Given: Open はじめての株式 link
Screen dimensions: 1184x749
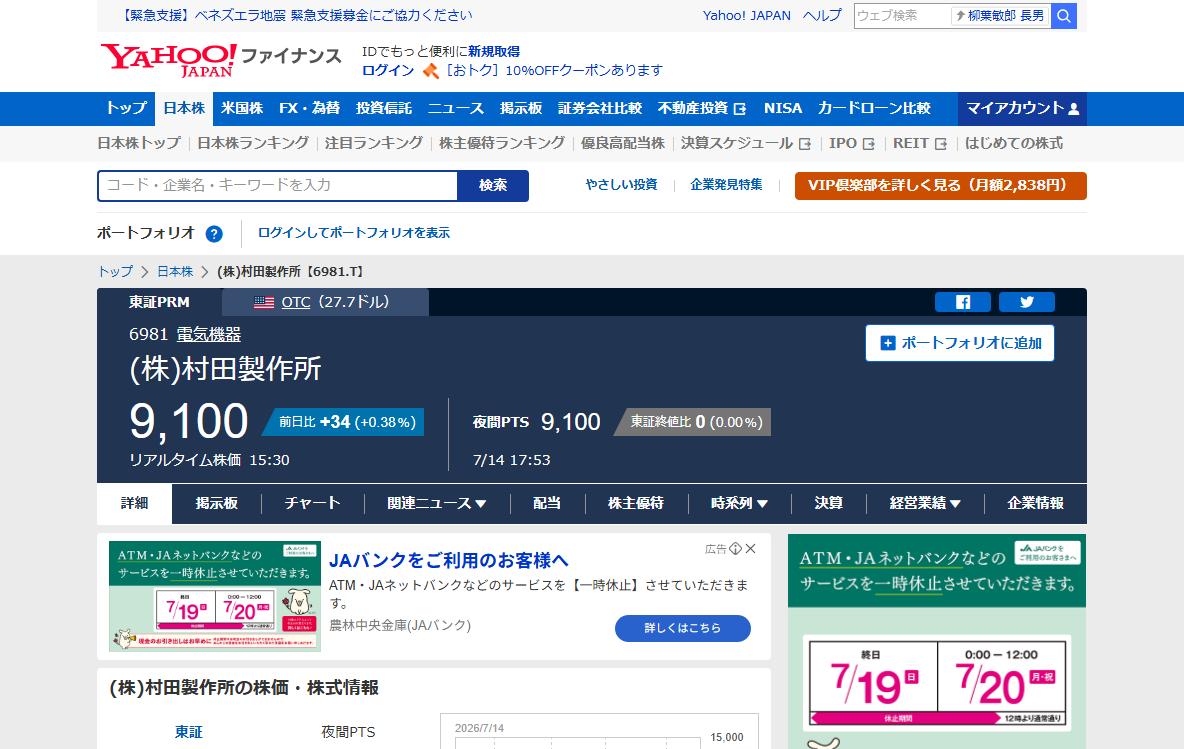Looking at the screenshot, I should point(1013,143).
